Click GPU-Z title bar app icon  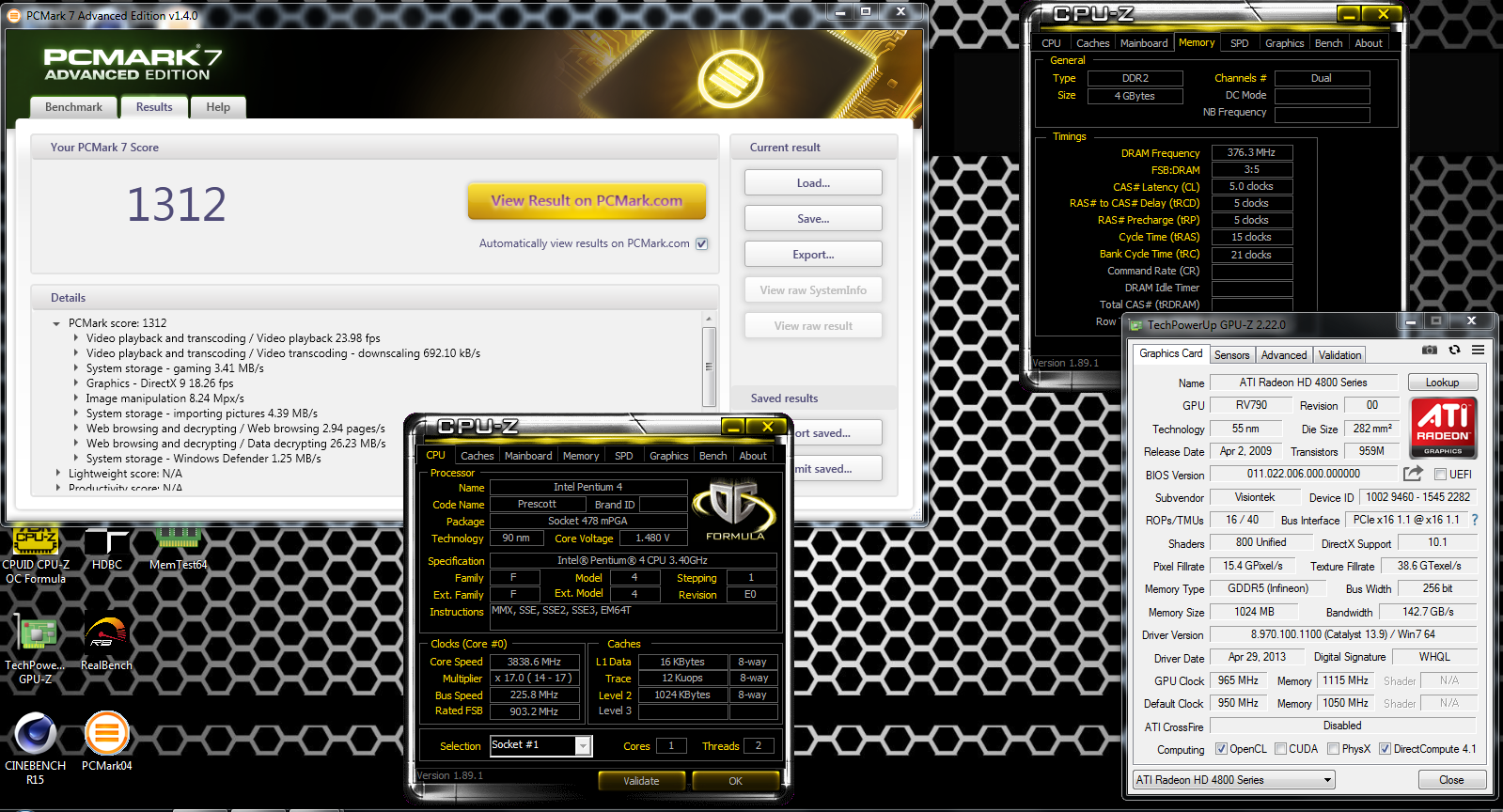(1136, 325)
